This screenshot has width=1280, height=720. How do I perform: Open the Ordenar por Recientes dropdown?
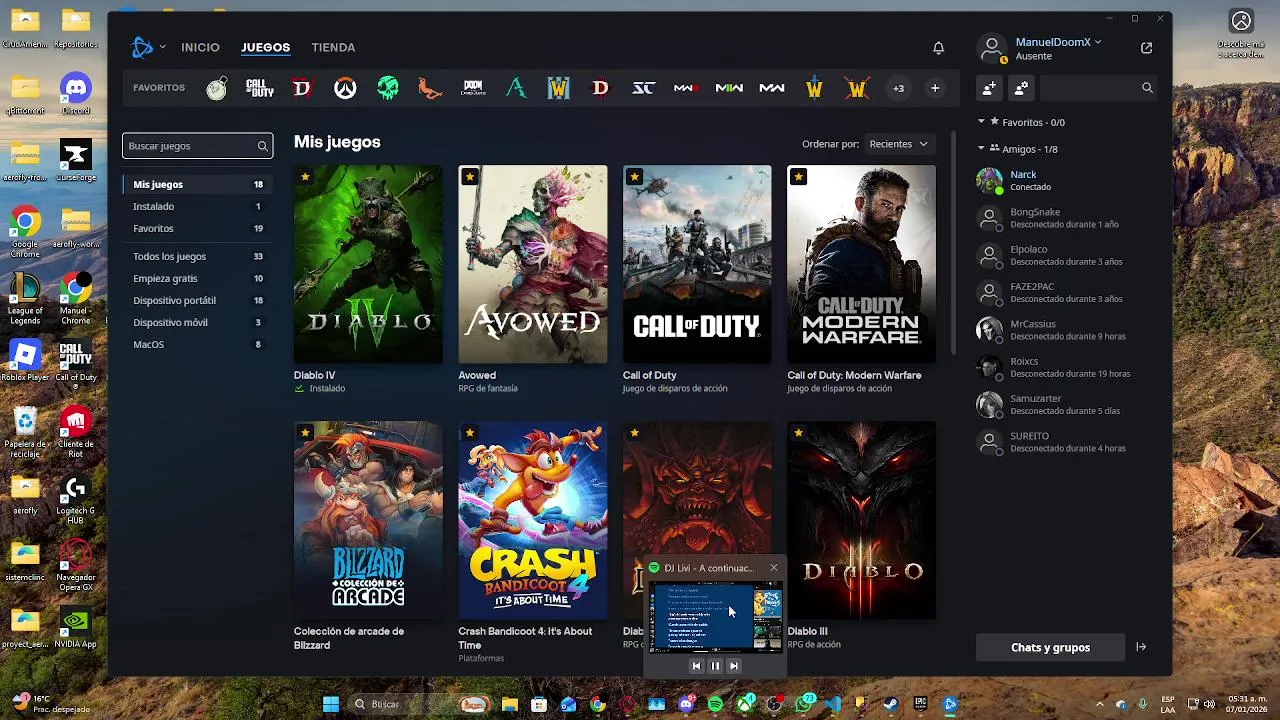pyautogui.click(x=898, y=144)
